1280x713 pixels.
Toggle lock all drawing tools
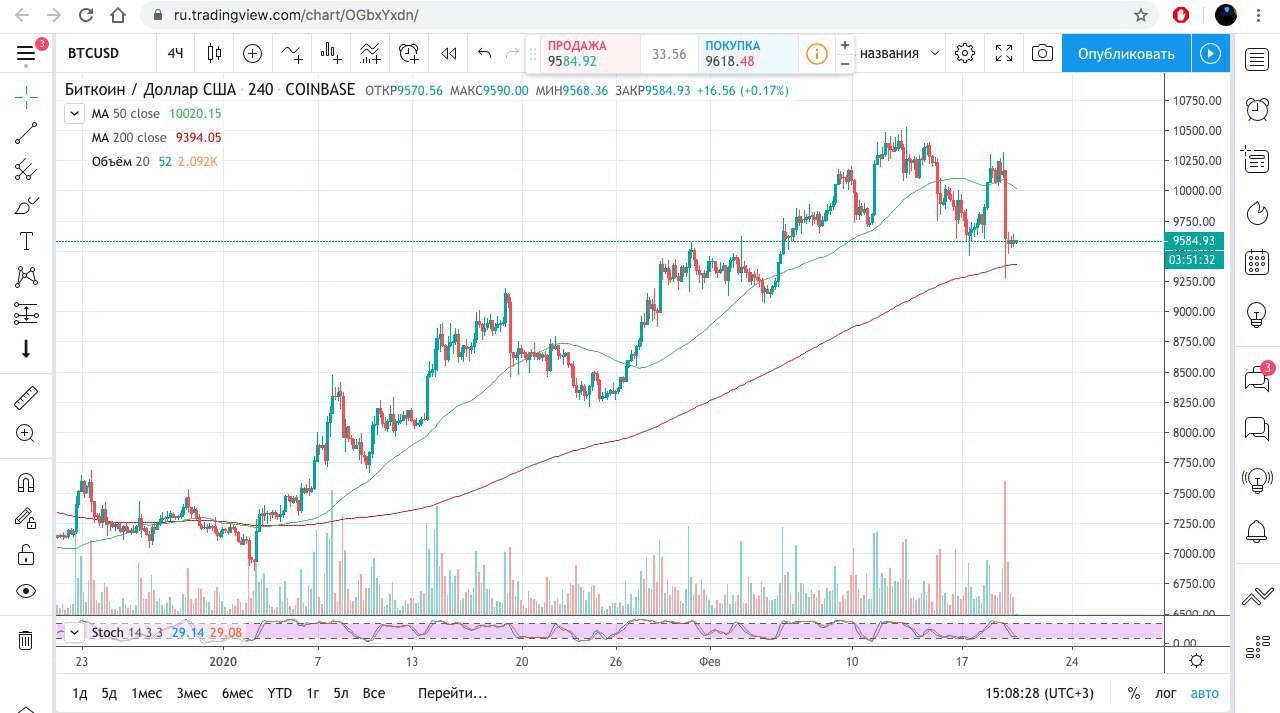point(26,554)
